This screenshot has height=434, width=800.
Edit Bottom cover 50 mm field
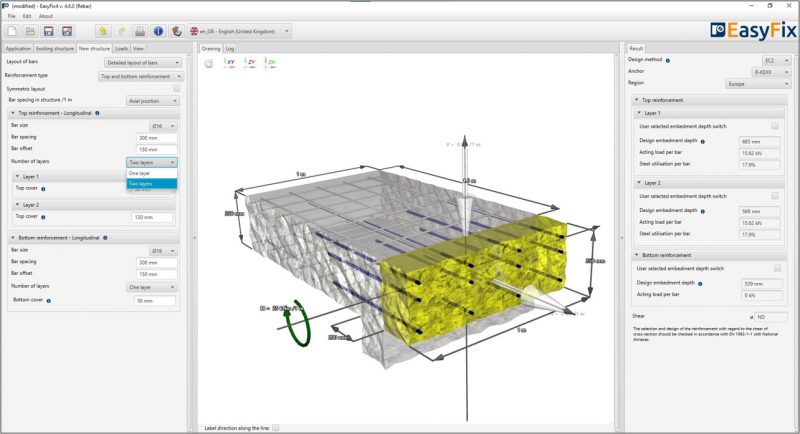coord(155,301)
